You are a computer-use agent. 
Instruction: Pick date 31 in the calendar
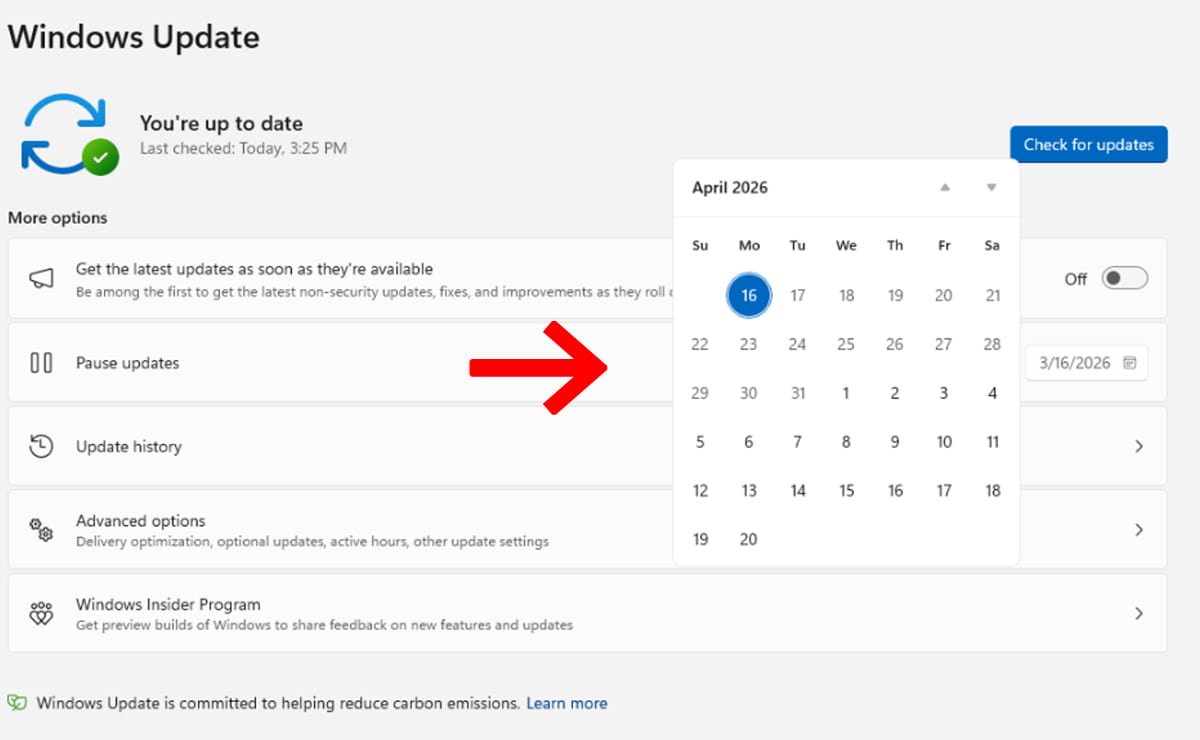(x=797, y=393)
